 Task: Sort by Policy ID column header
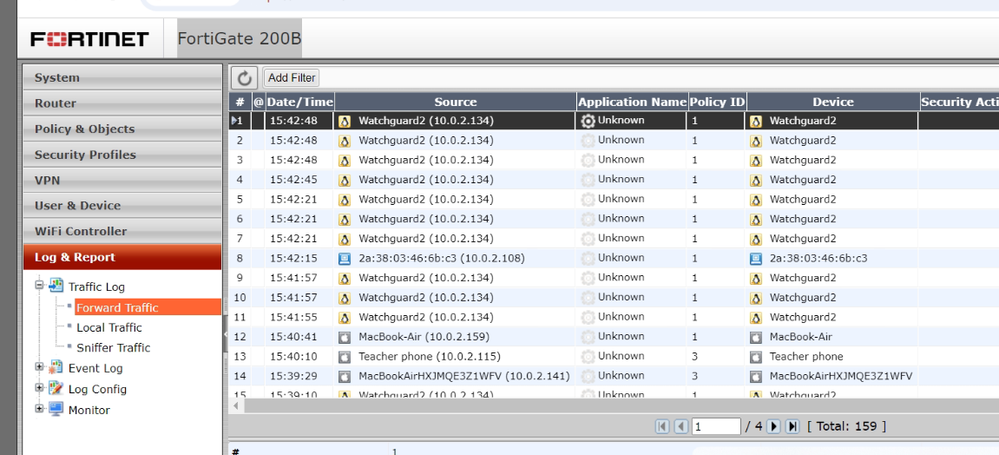coord(717,102)
